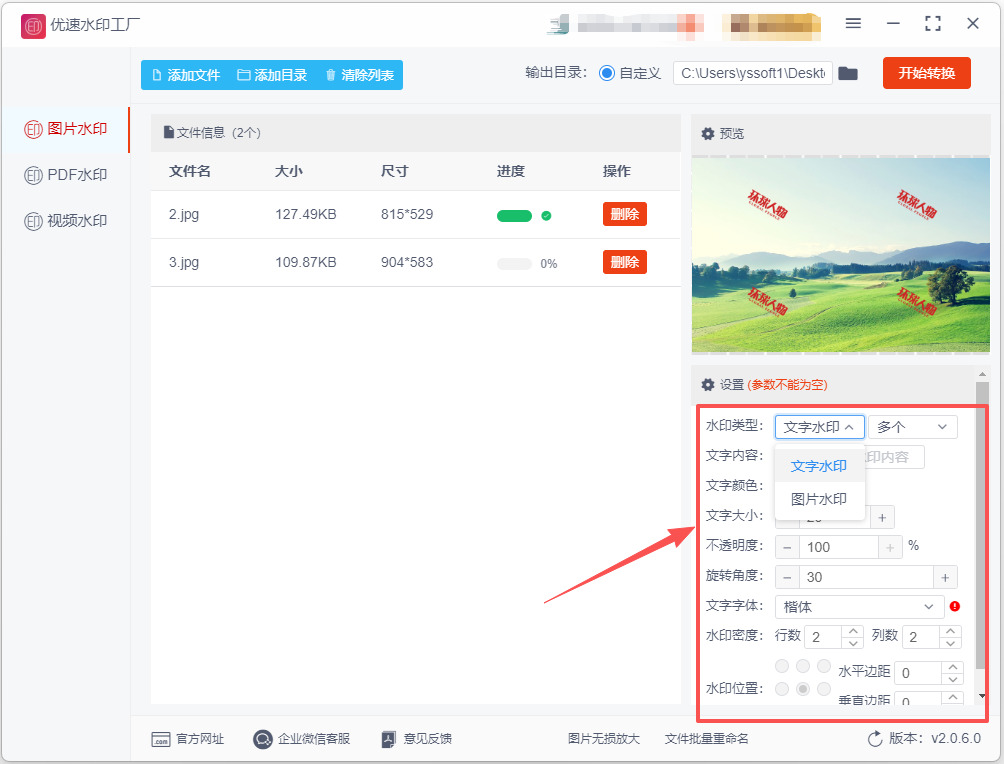
Task: Switch to the 视频水印 tab
Action: click(x=65, y=221)
